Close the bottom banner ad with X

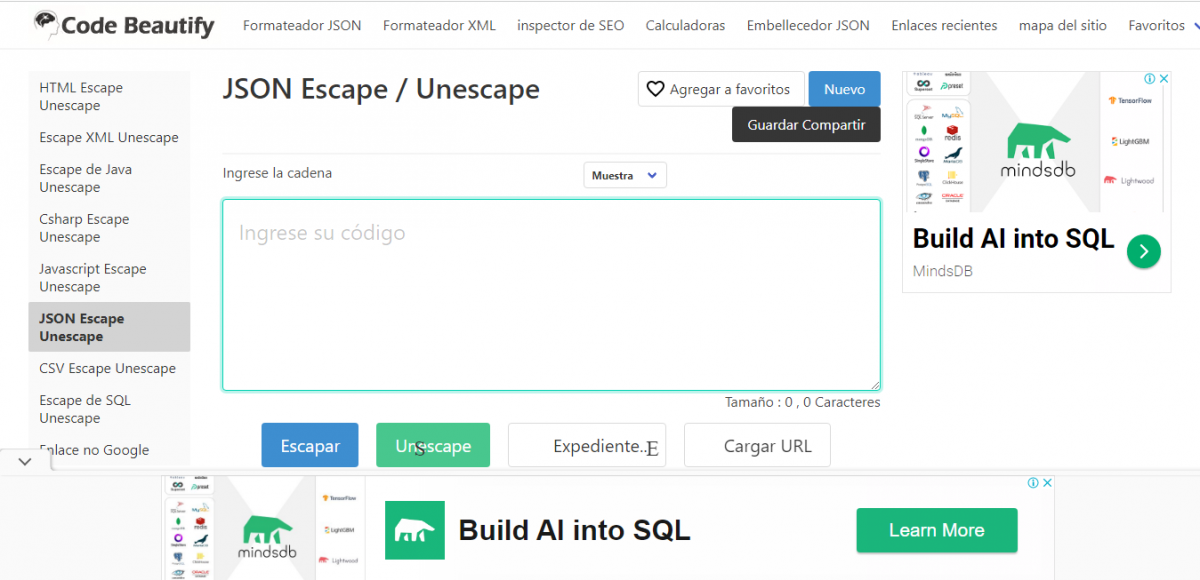tap(1047, 483)
